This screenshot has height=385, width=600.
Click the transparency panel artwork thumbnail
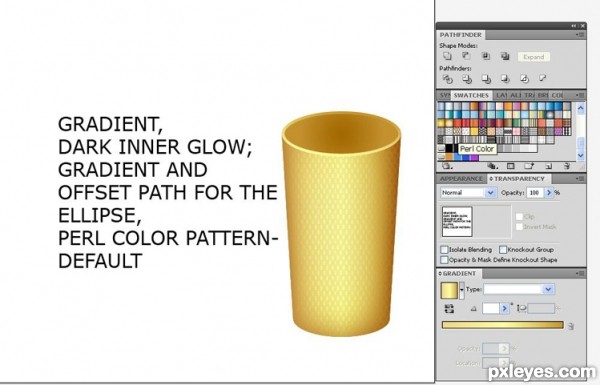[x=457, y=222]
